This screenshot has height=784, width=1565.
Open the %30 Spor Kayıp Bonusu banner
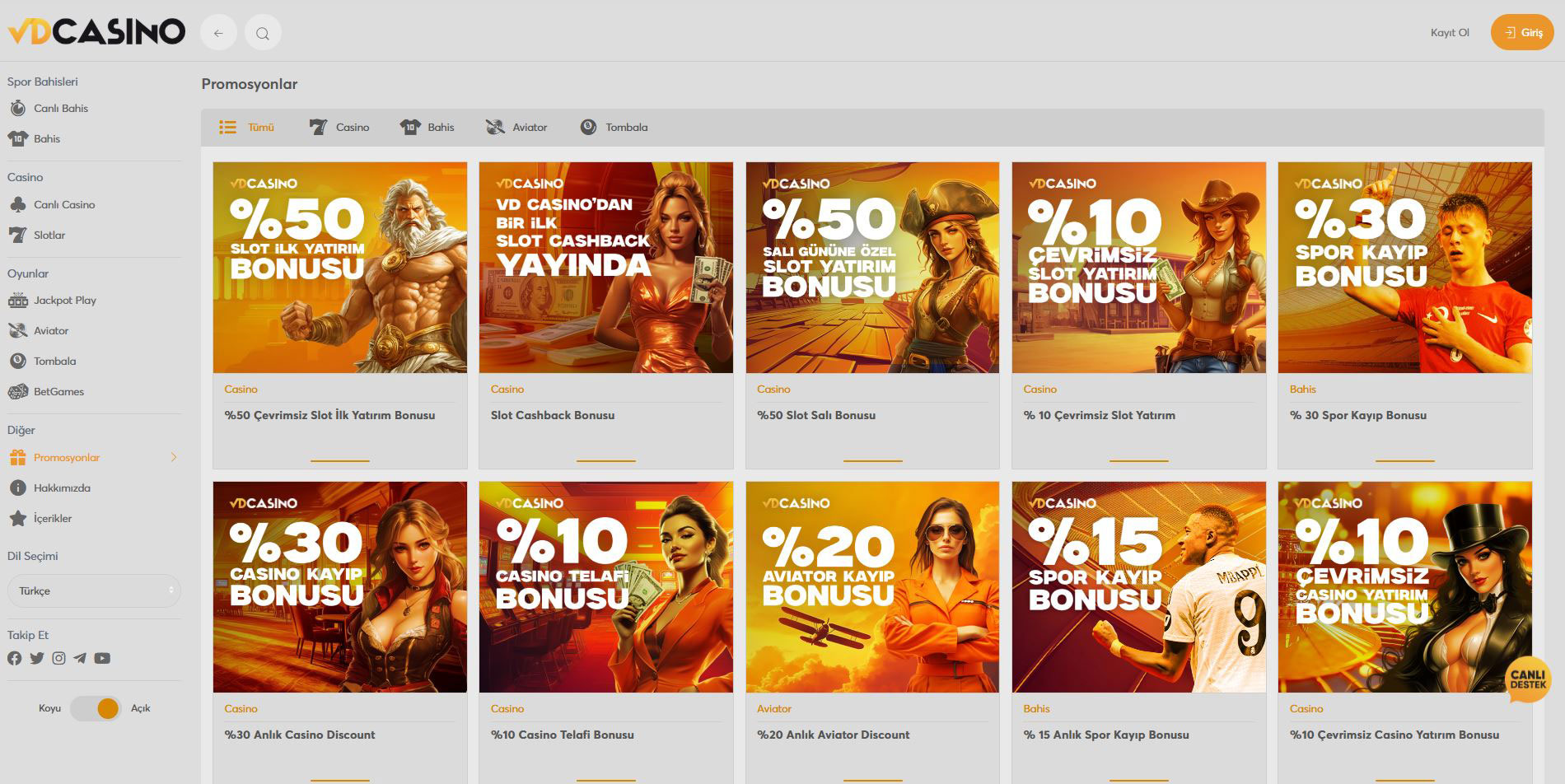tap(1405, 268)
